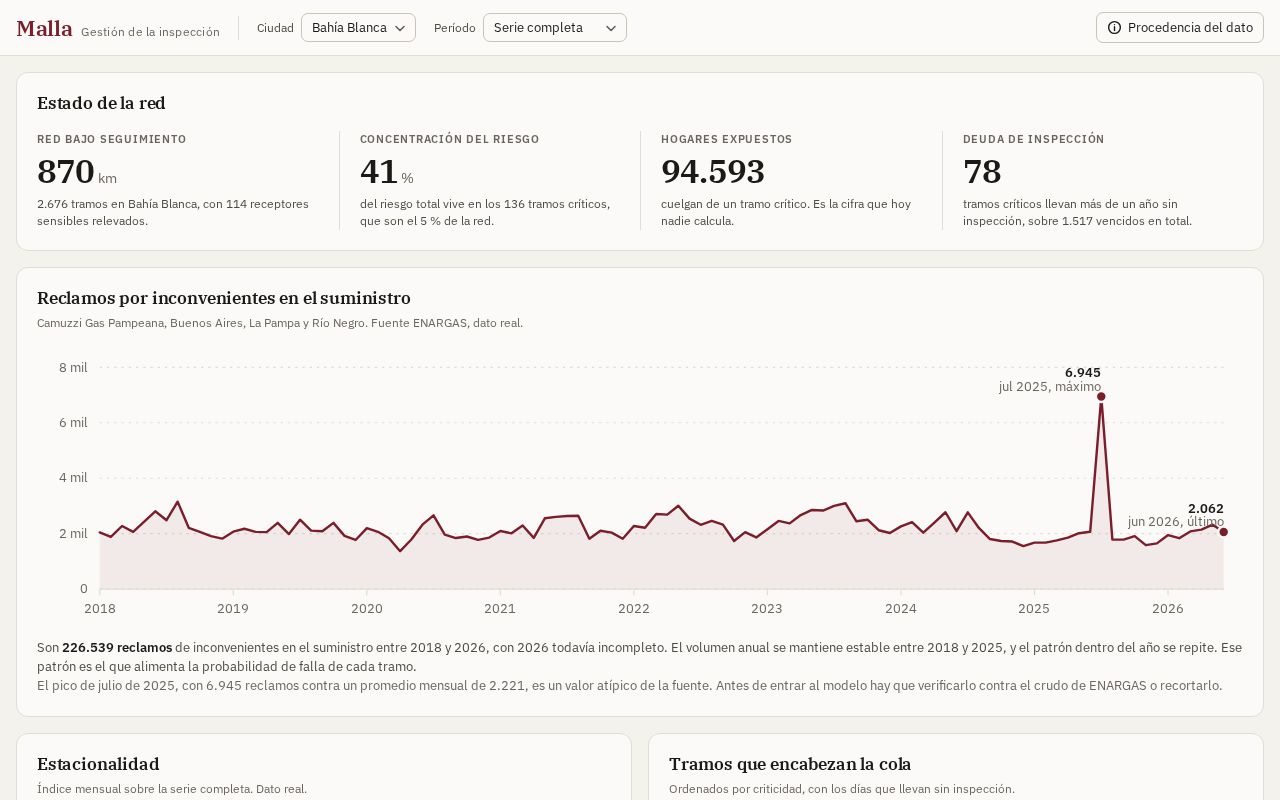The height and width of the screenshot is (800, 1280).
Task: Open the Período dropdown showing Serie completa
Action: (x=554, y=28)
